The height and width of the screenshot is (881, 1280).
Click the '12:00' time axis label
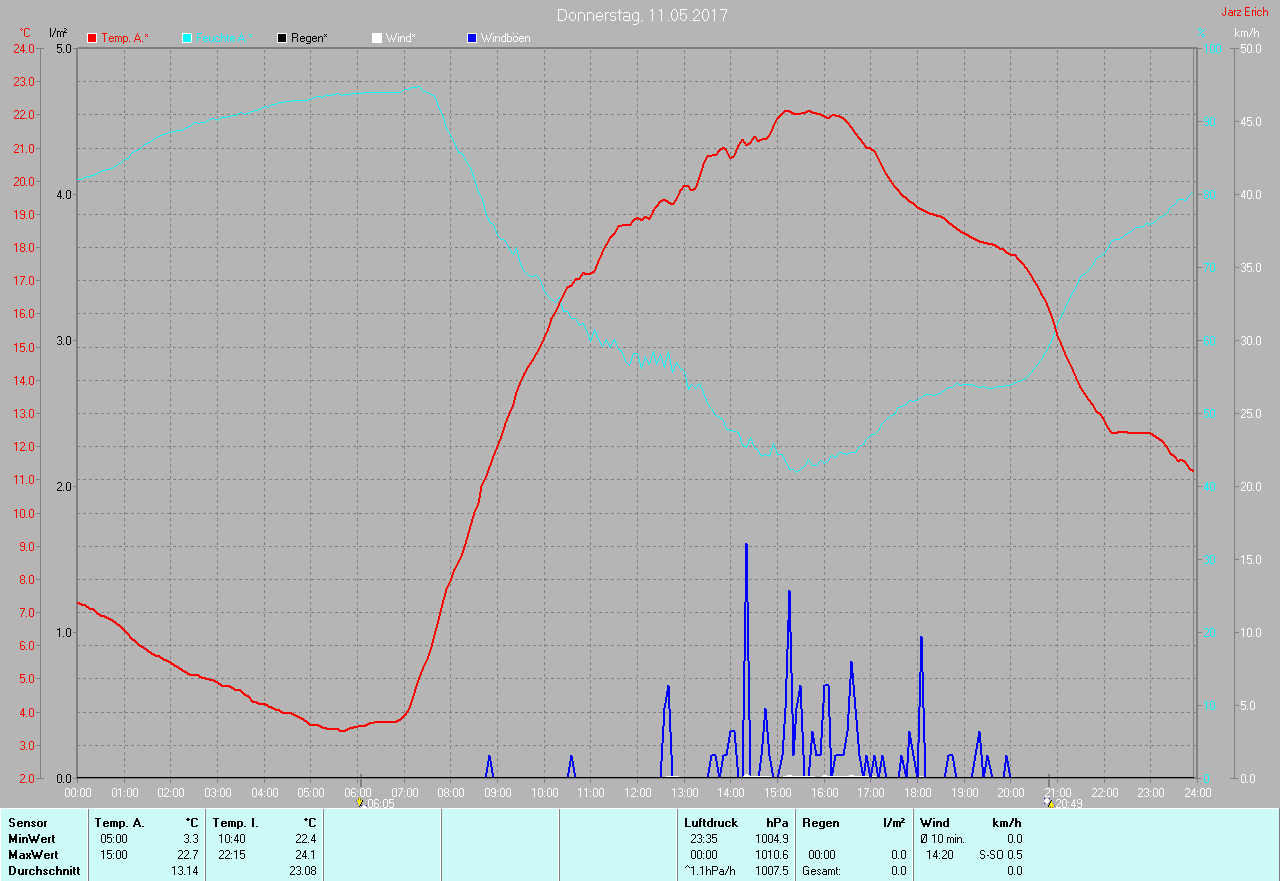[x=638, y=793]
